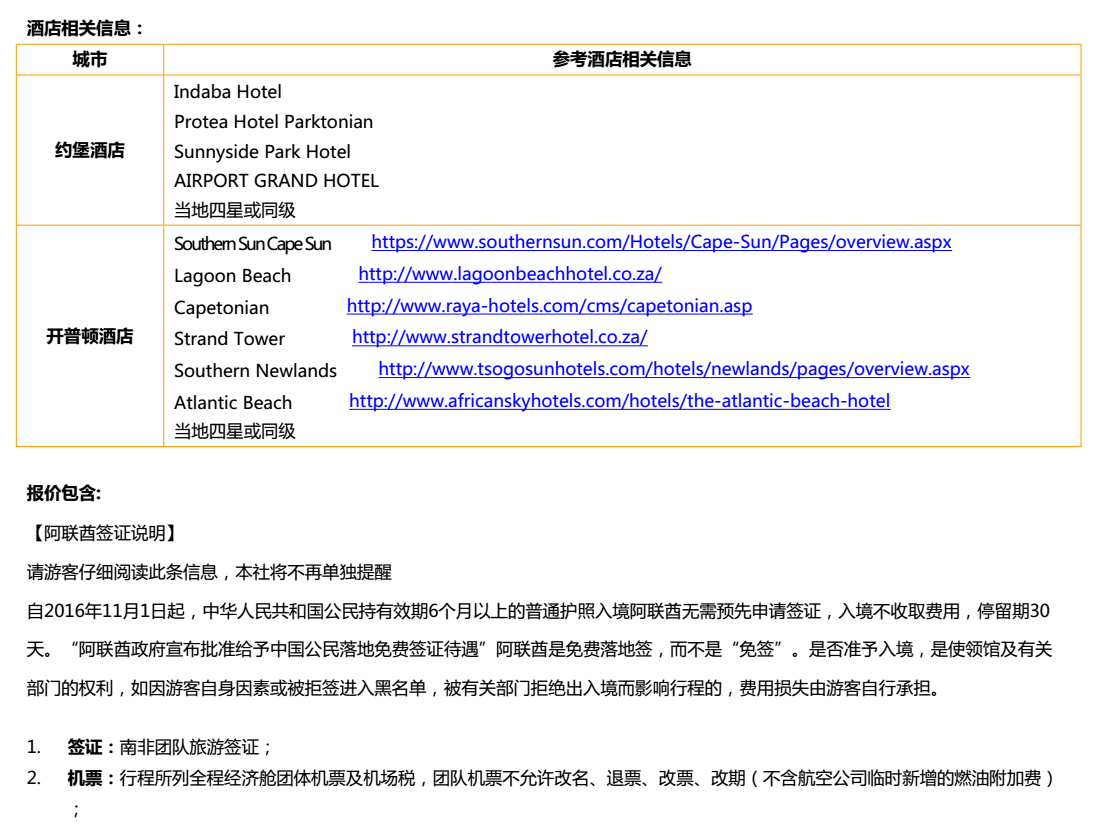The image size is (1100, 831).
Task: Click the hotel name 'Atlantic Beach'
Action: coord(233,403)
